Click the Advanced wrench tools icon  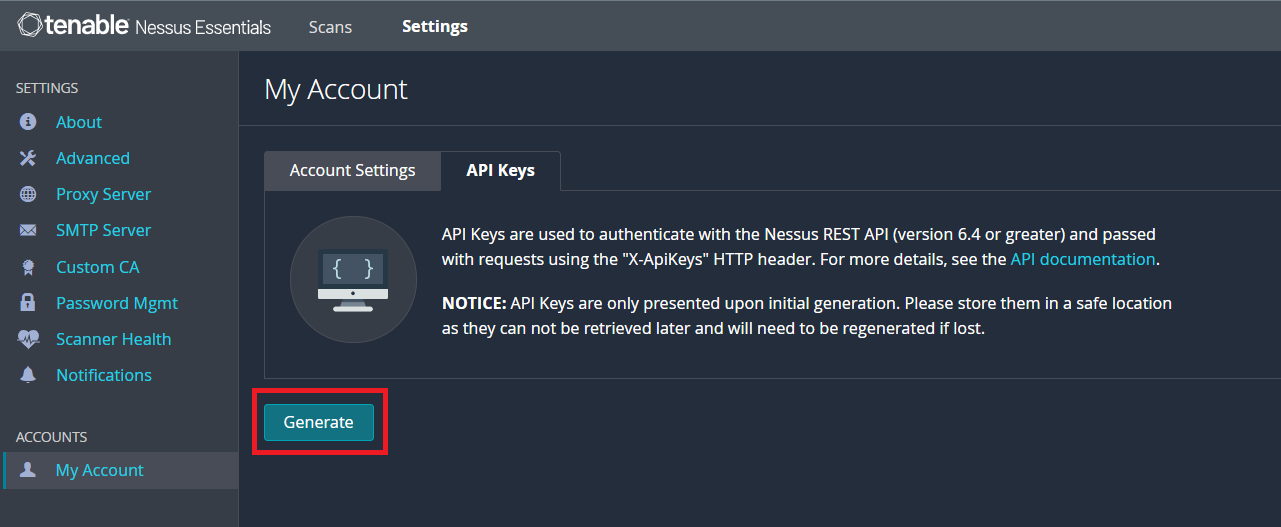pyautogui.click(x=28, y=158)
